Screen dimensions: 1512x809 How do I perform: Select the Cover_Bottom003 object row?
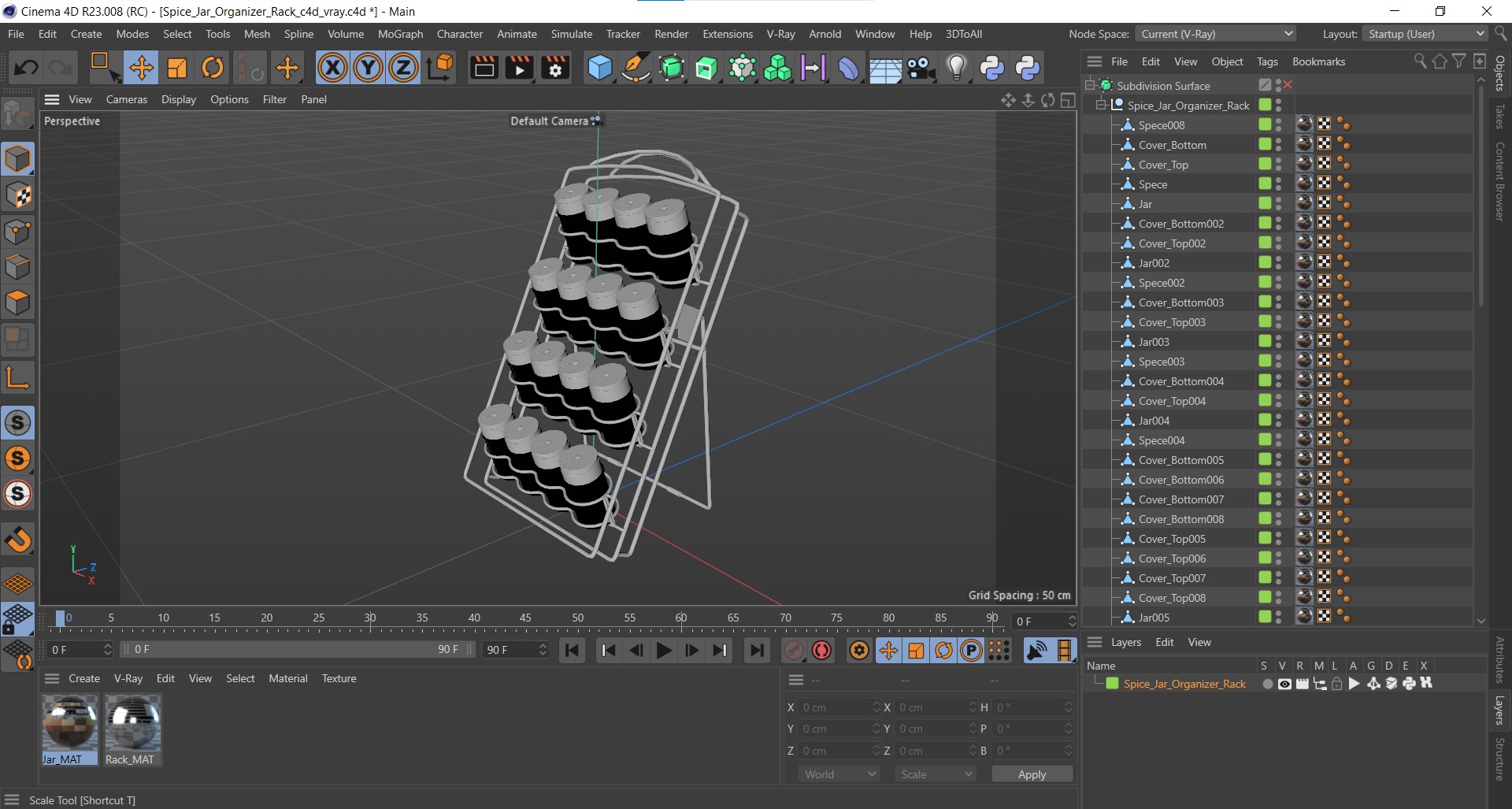[1180, 302]
